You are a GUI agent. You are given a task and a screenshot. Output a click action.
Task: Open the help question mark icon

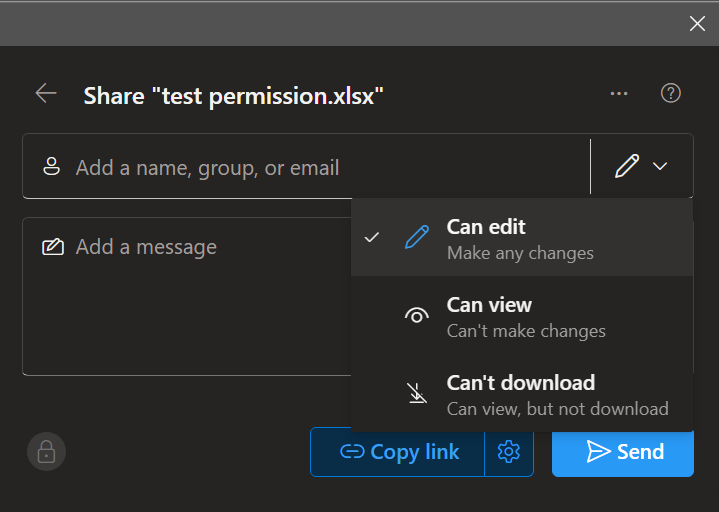(671, 93)
